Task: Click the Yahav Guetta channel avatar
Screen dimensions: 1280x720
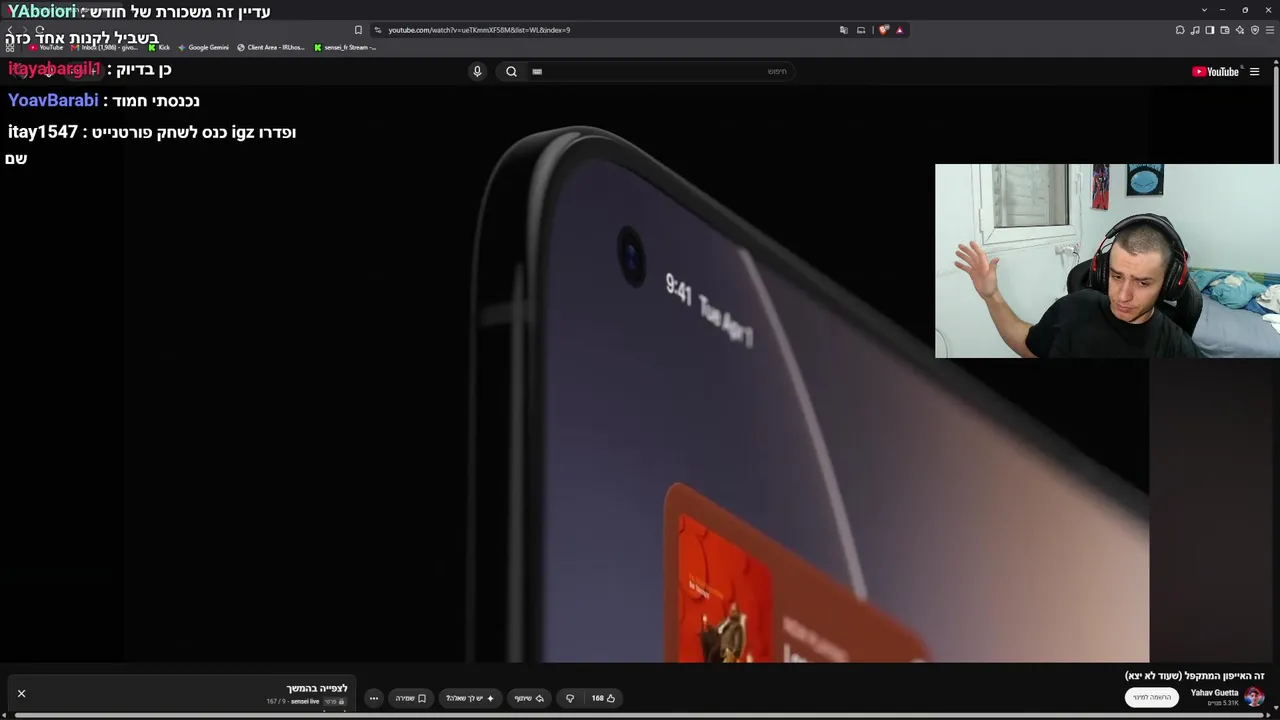Action: pos(1254,697)
